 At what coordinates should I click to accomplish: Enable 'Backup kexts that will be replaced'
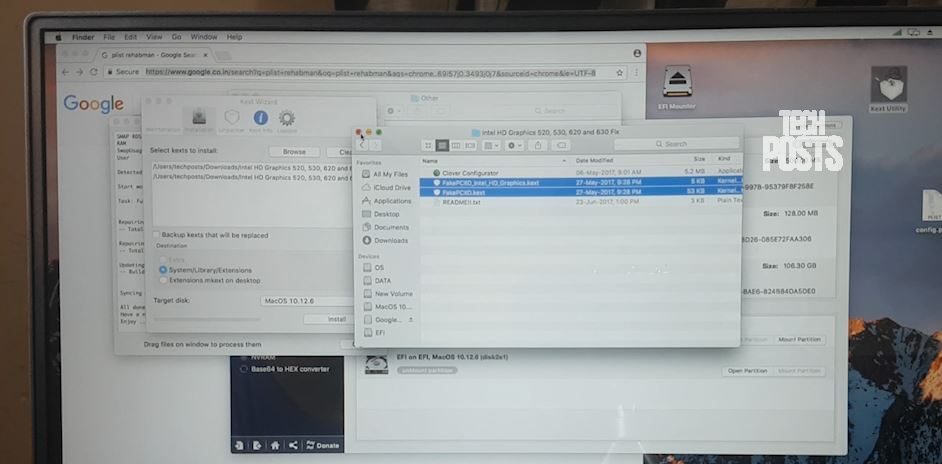pos(156,236)
